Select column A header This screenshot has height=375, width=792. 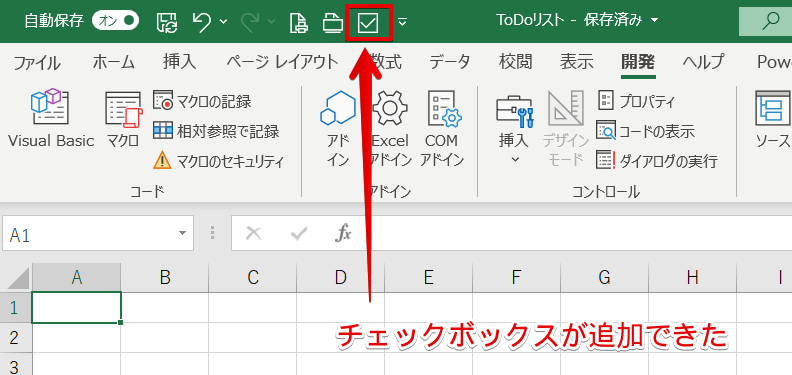pyautogui.click(x=76, y=277)
